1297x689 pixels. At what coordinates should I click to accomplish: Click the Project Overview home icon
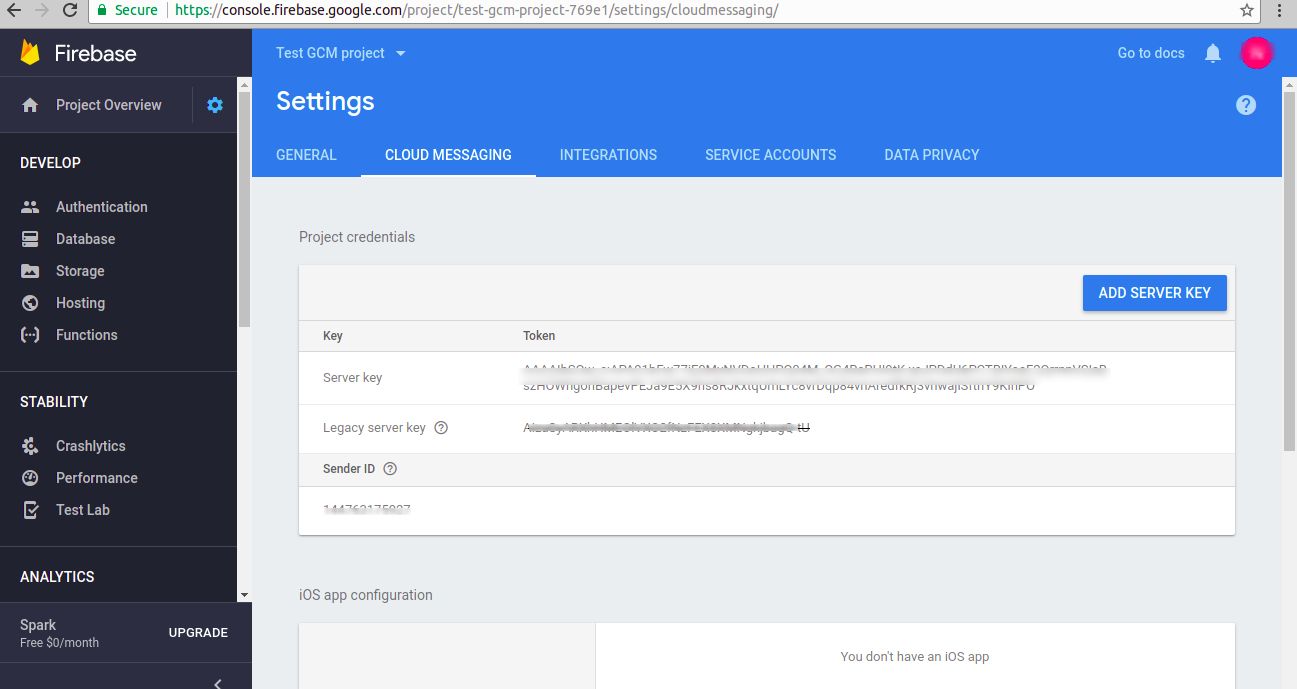pos(30,105)
